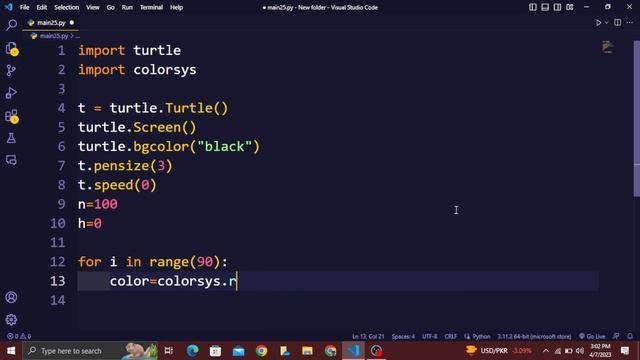This screenshot has height=360, width=640.
Task: Click 'for i in range(90):' line
Action: pyautogui.click(x=153, y=262)
